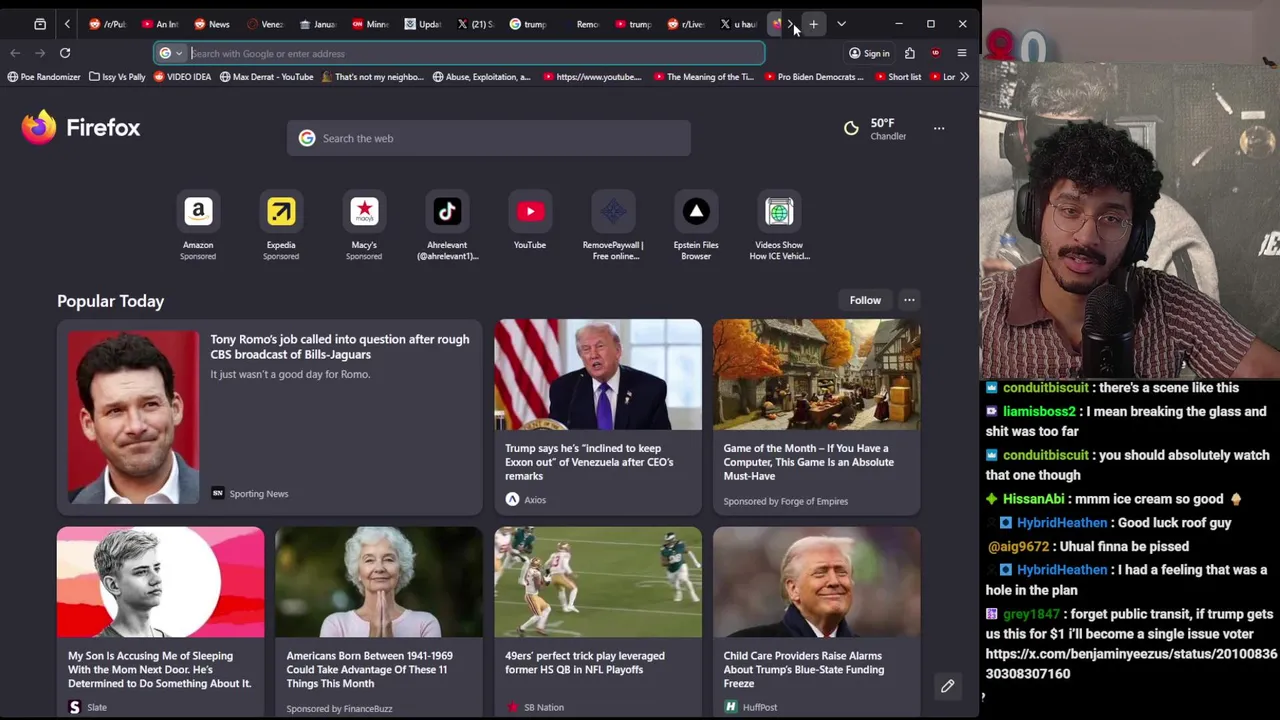Viewport: 1280px width, 720px height.
Task: Switch to the An Int YouTube tab
Action: 160,24
